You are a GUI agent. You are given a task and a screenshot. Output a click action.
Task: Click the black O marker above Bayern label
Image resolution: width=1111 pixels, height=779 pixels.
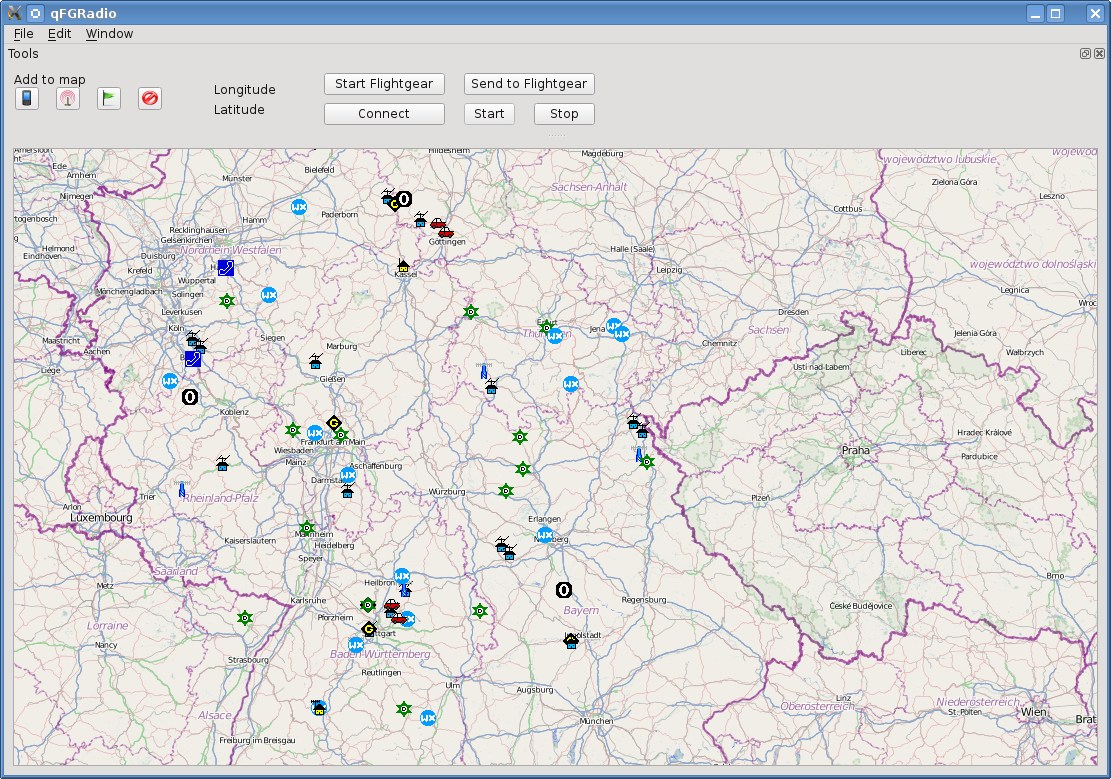point(564,590)
